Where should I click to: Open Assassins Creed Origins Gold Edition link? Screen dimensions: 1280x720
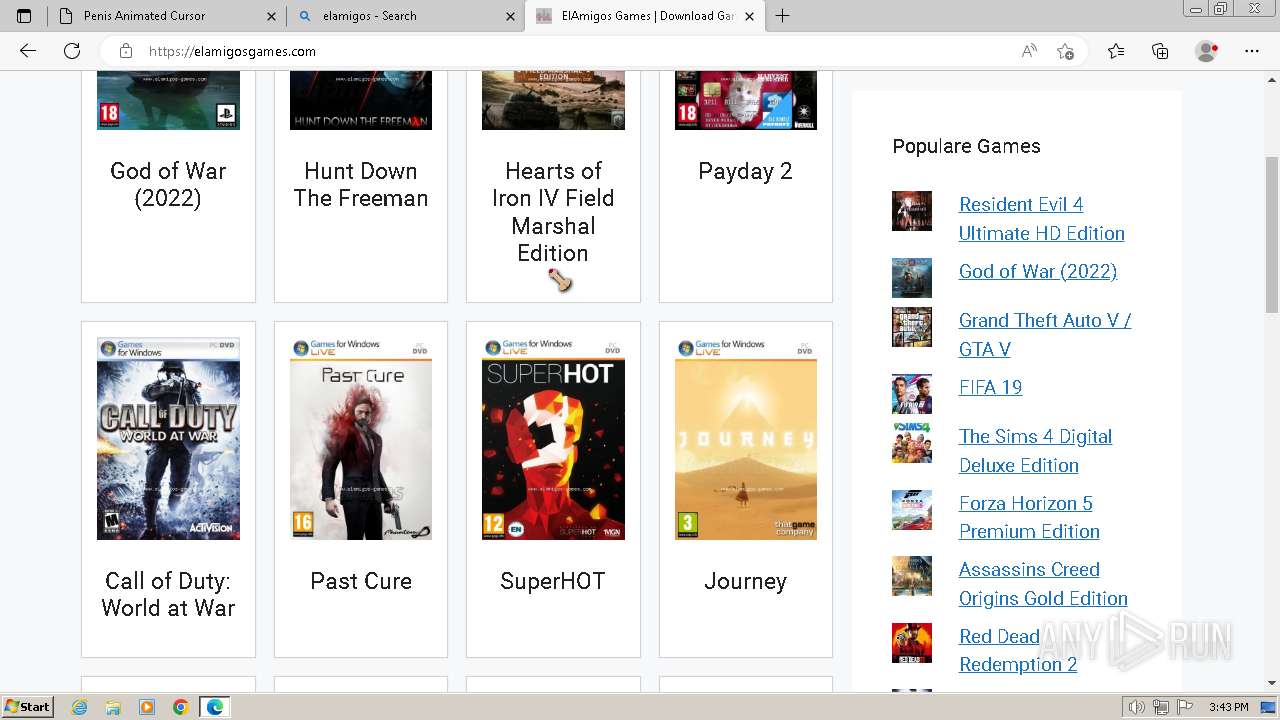point(1043,583)
